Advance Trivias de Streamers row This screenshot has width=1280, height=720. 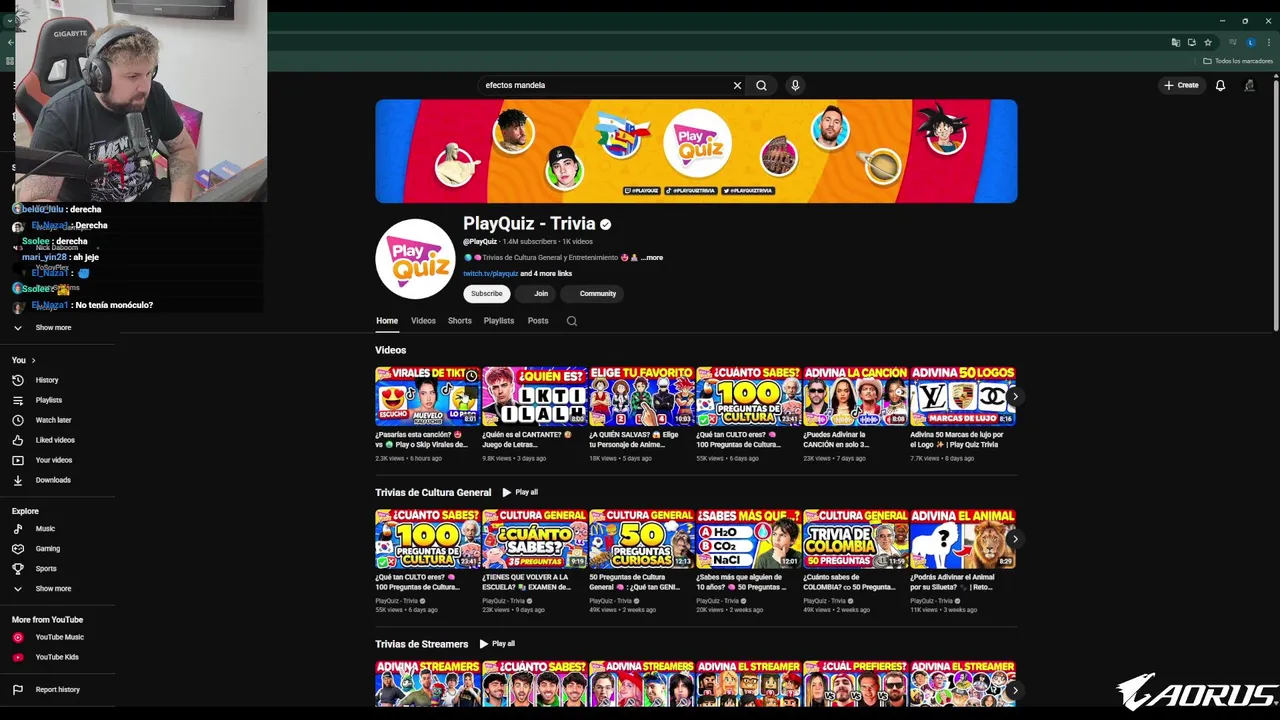click(x=1015, y=689)
